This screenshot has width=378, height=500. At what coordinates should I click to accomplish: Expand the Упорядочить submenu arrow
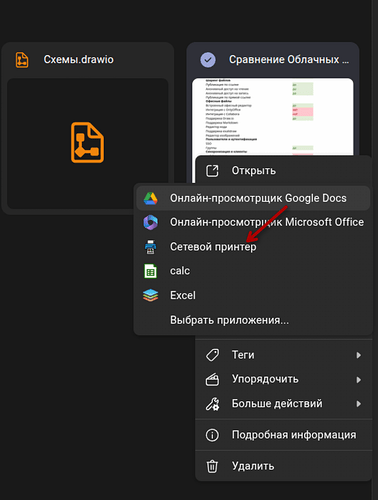coord(359,380)
